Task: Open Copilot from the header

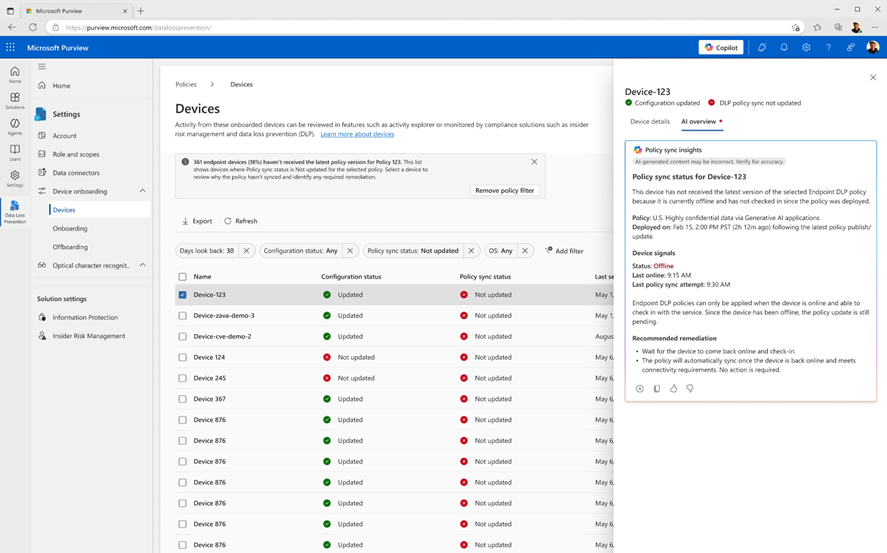Action: pos(721,47)
